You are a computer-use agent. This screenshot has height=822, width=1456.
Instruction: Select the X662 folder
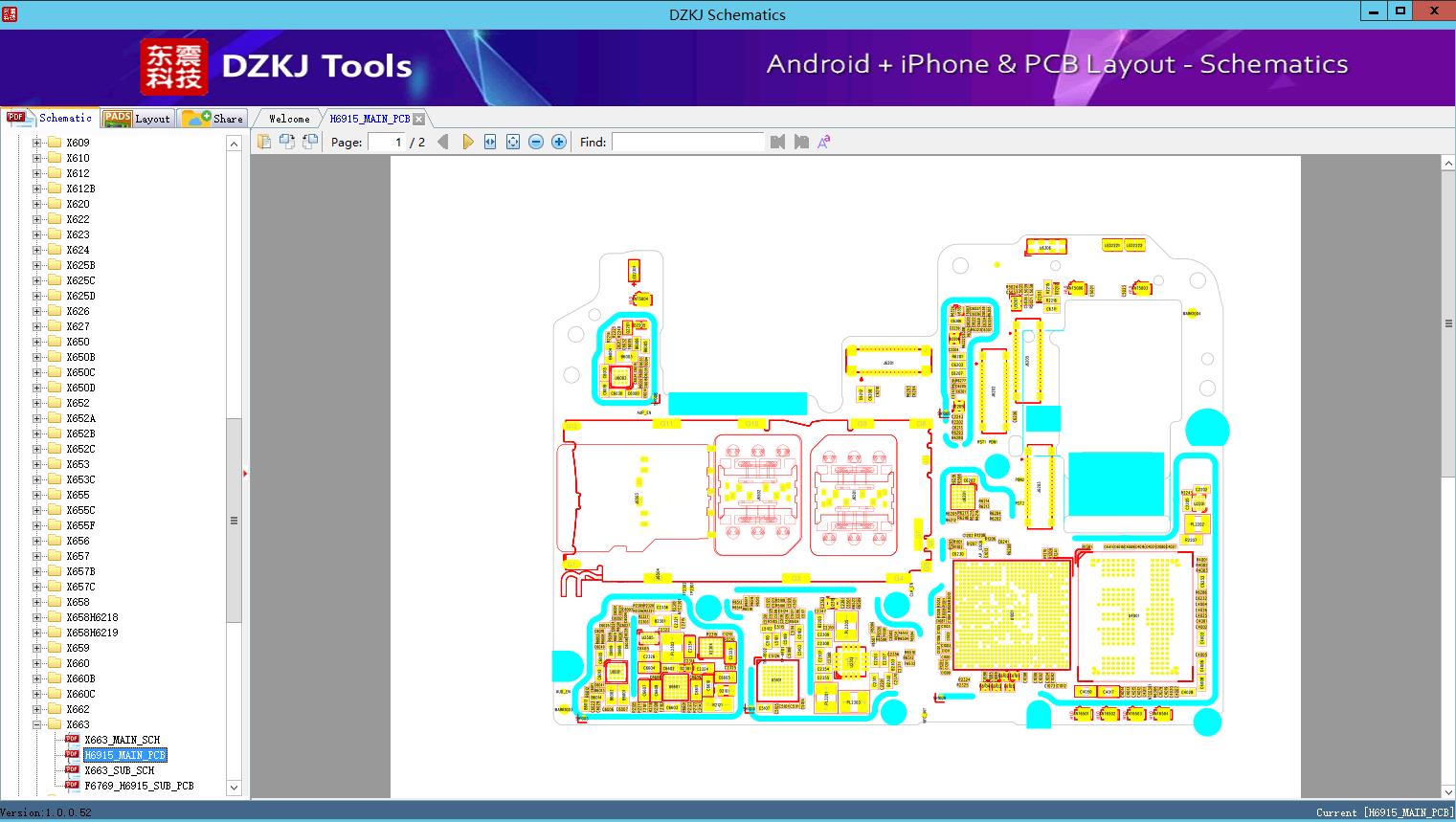click(78, 709)
